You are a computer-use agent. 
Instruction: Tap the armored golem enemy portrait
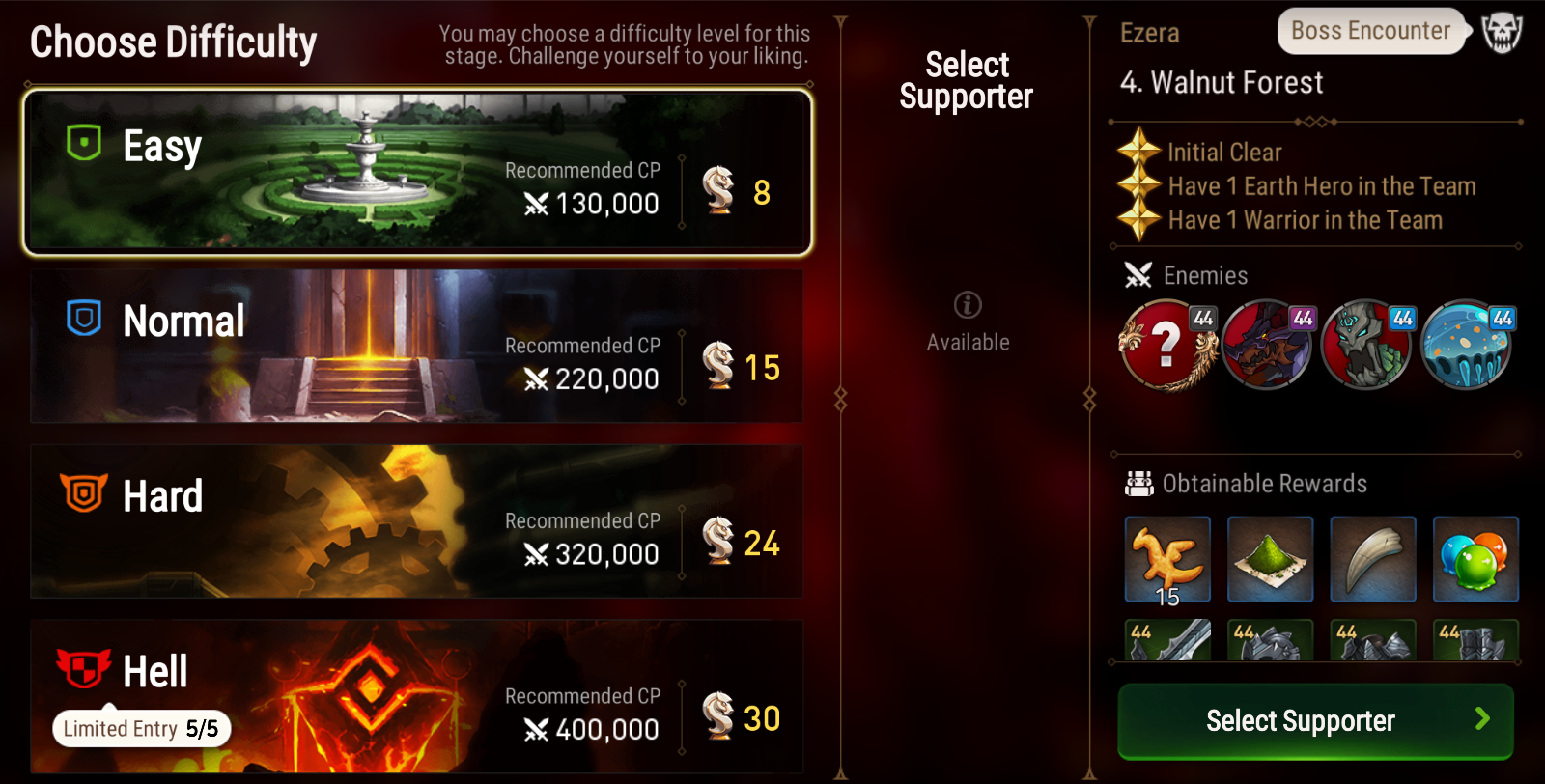(x=1368, y=345)
